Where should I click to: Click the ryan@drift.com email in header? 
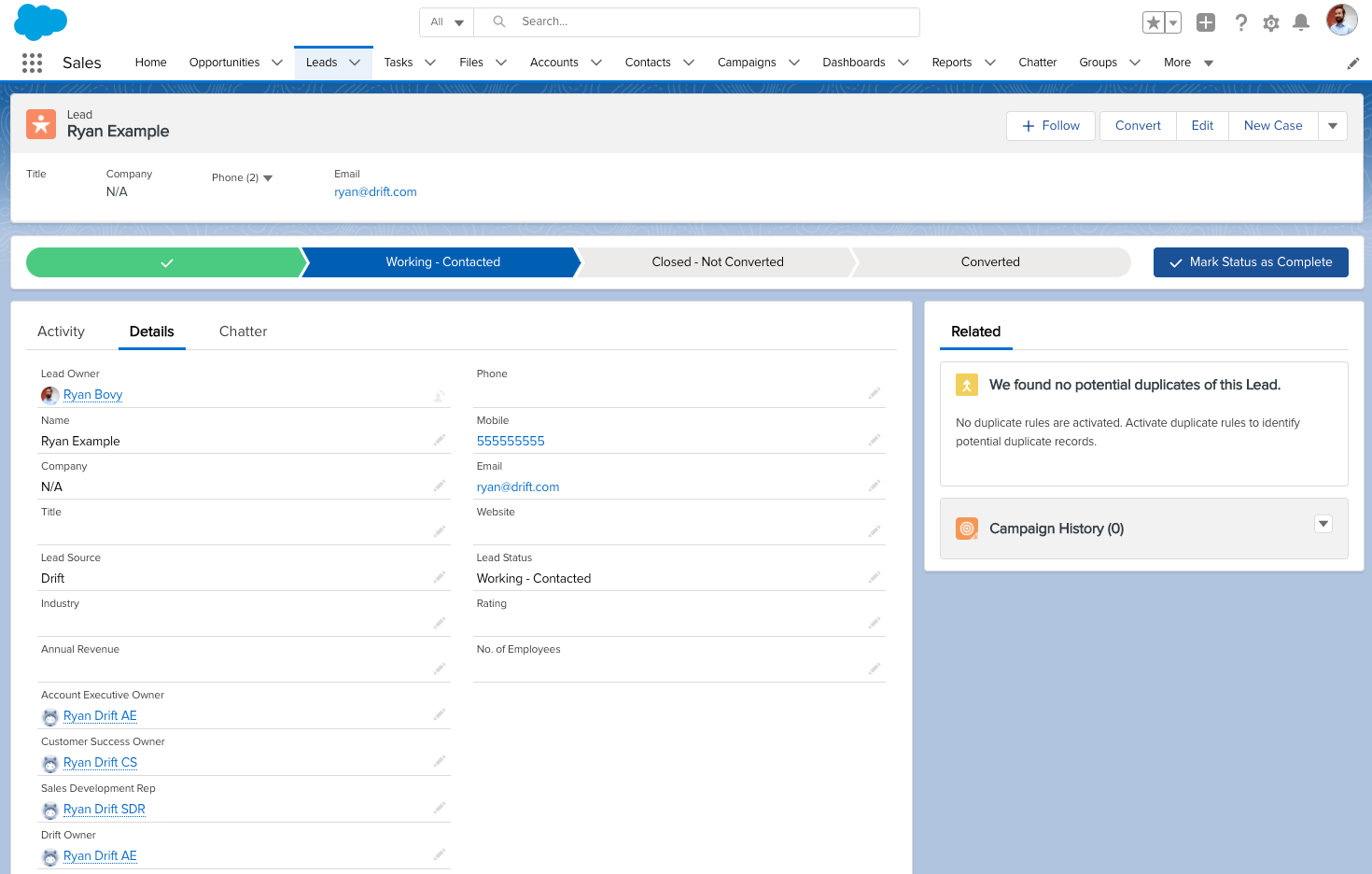(375, 191)
